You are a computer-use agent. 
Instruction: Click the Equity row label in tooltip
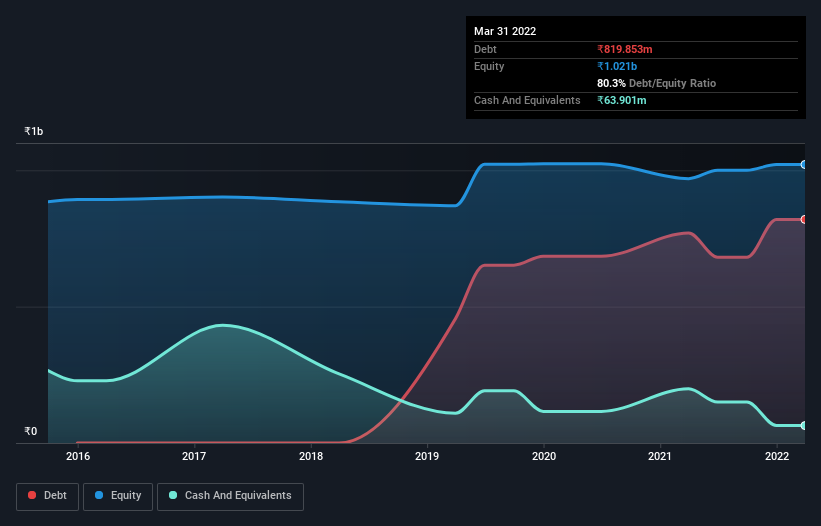point(489,66)
